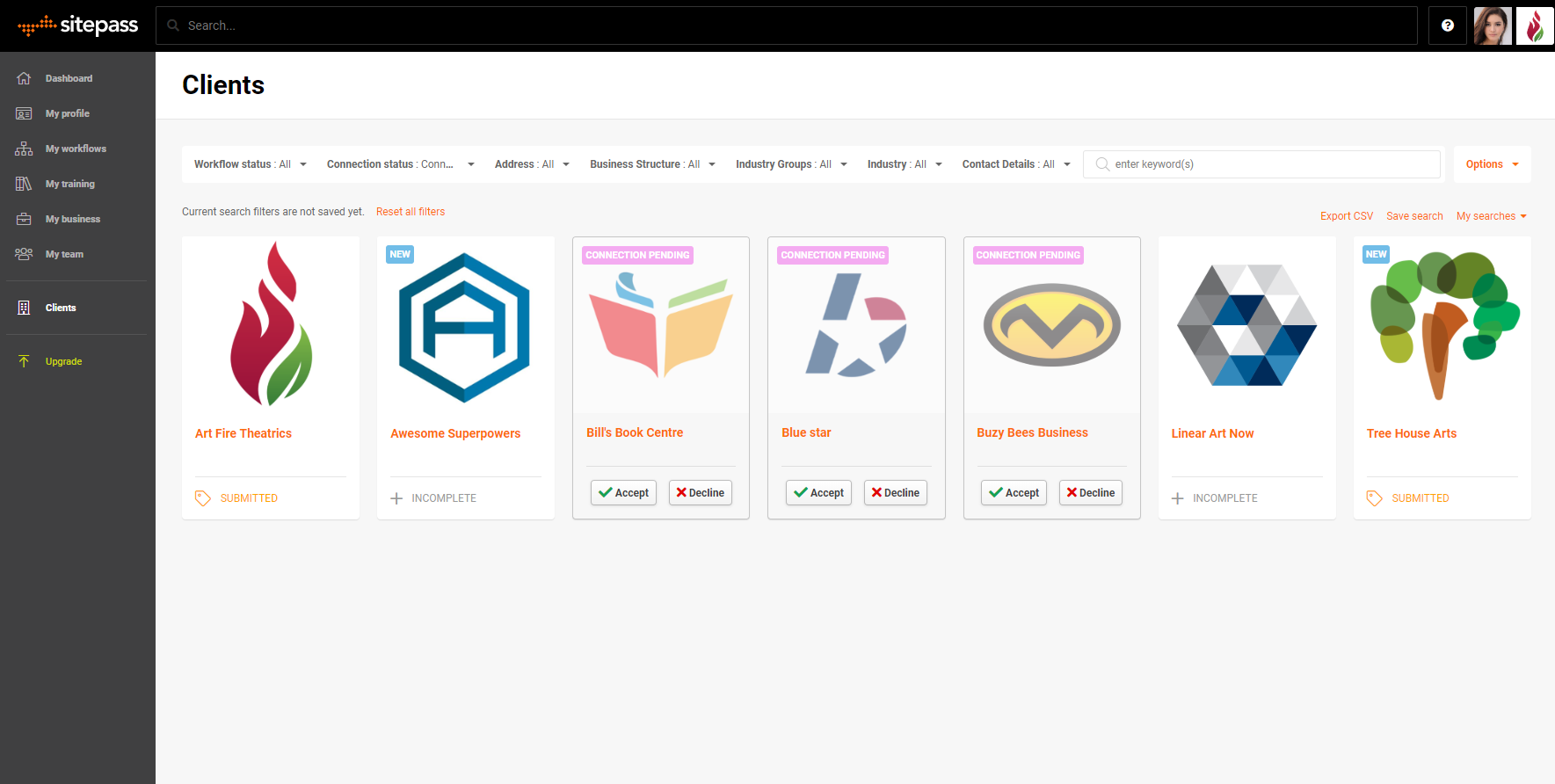Click the Clients building icon
The image size is (1555, 784).
(24, 308)
